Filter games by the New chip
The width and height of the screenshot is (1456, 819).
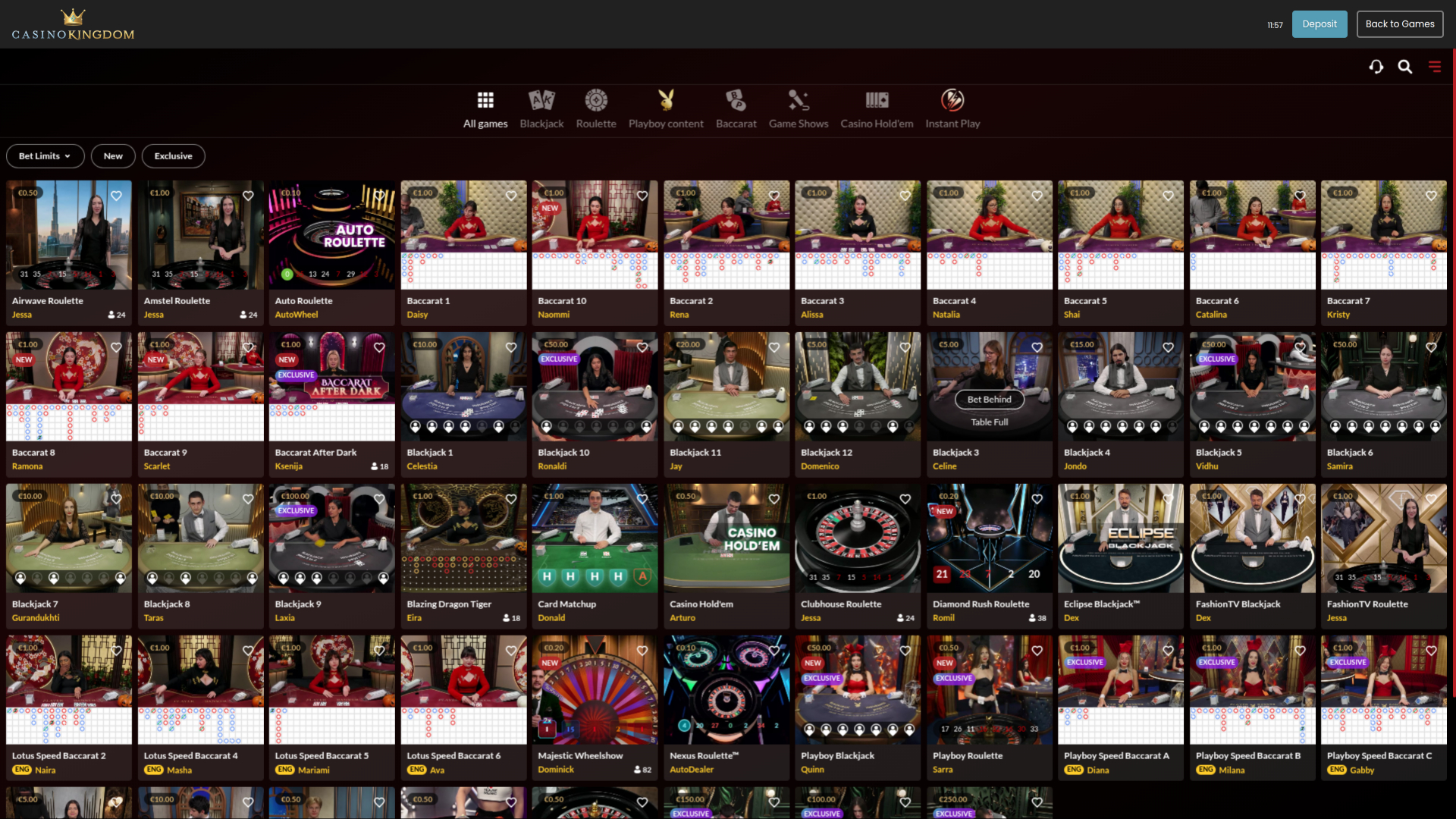click(113, 156)
